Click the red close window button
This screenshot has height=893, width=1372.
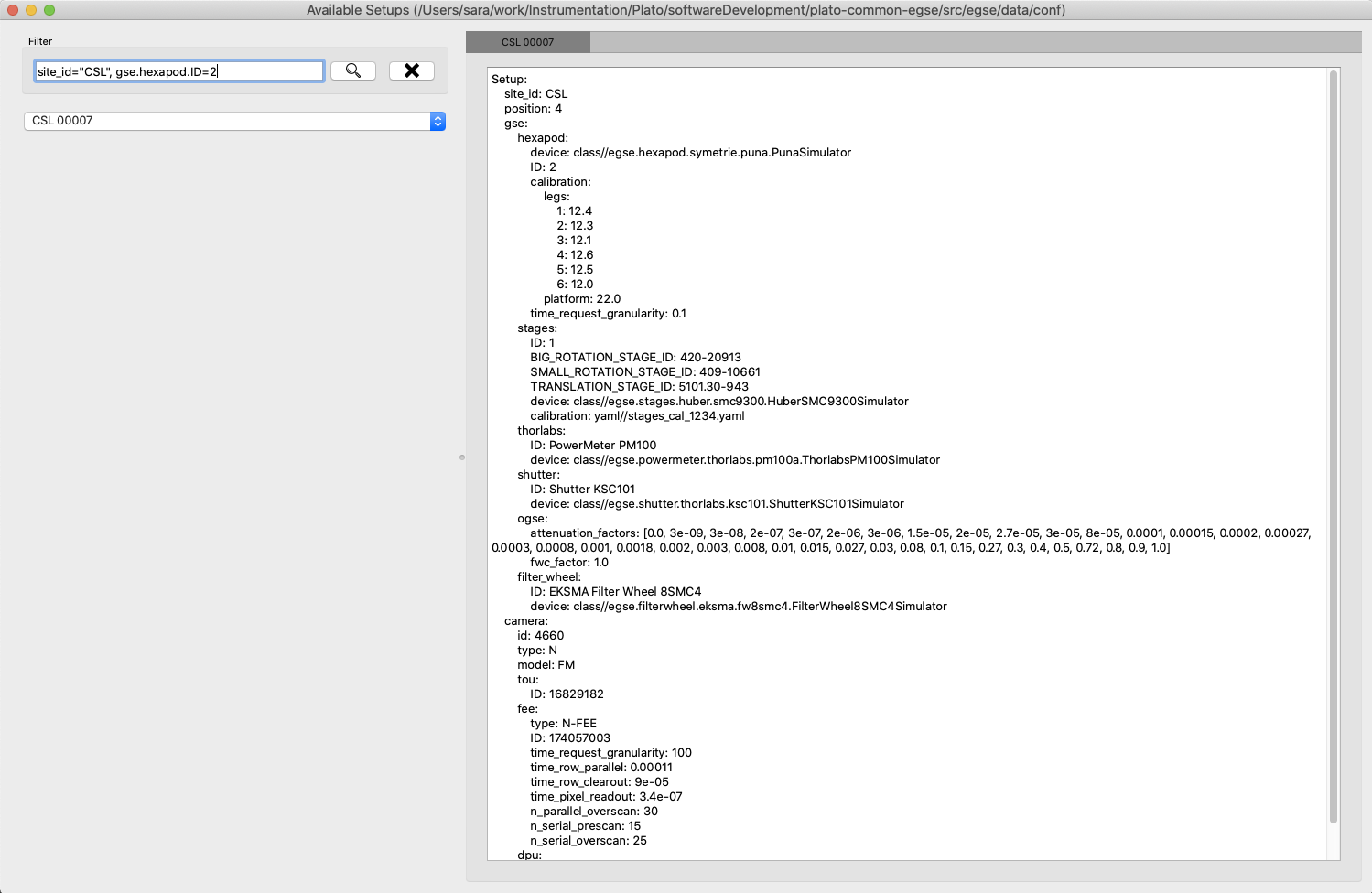(x=13, y=10)
